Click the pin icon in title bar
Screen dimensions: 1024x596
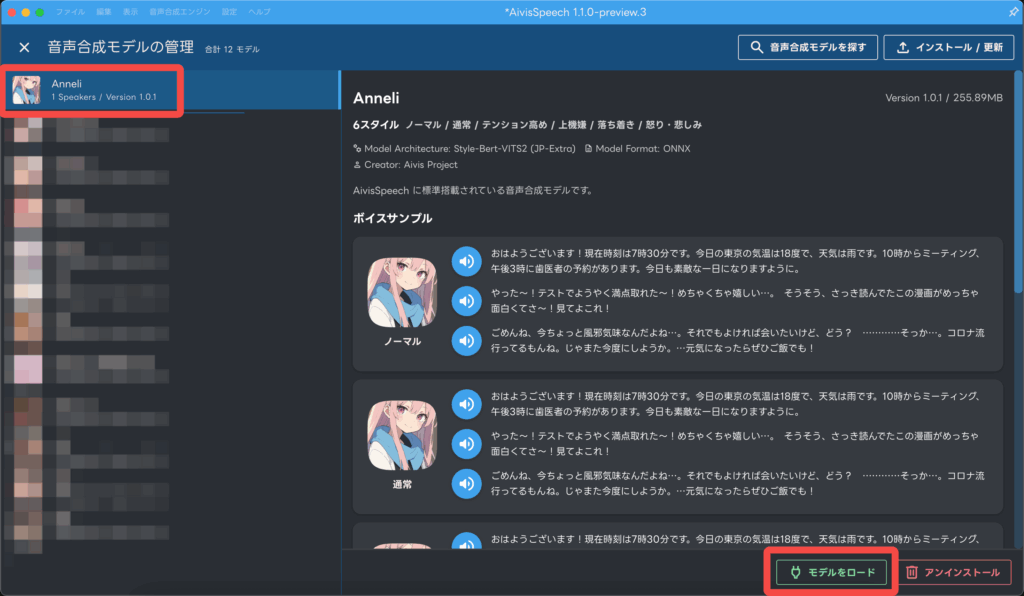tap(1013, 12)
